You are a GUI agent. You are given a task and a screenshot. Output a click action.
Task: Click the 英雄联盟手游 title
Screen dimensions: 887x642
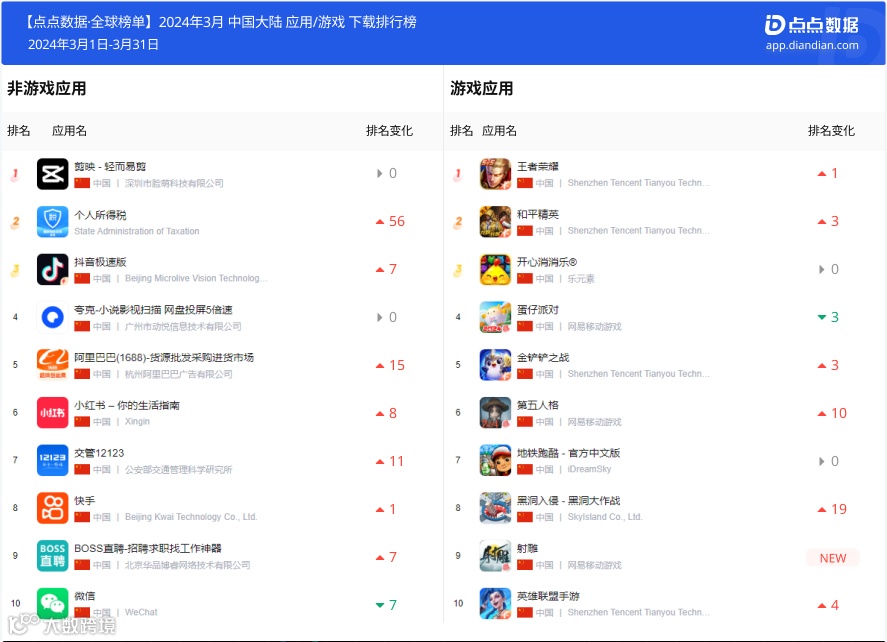click(548, 596)
